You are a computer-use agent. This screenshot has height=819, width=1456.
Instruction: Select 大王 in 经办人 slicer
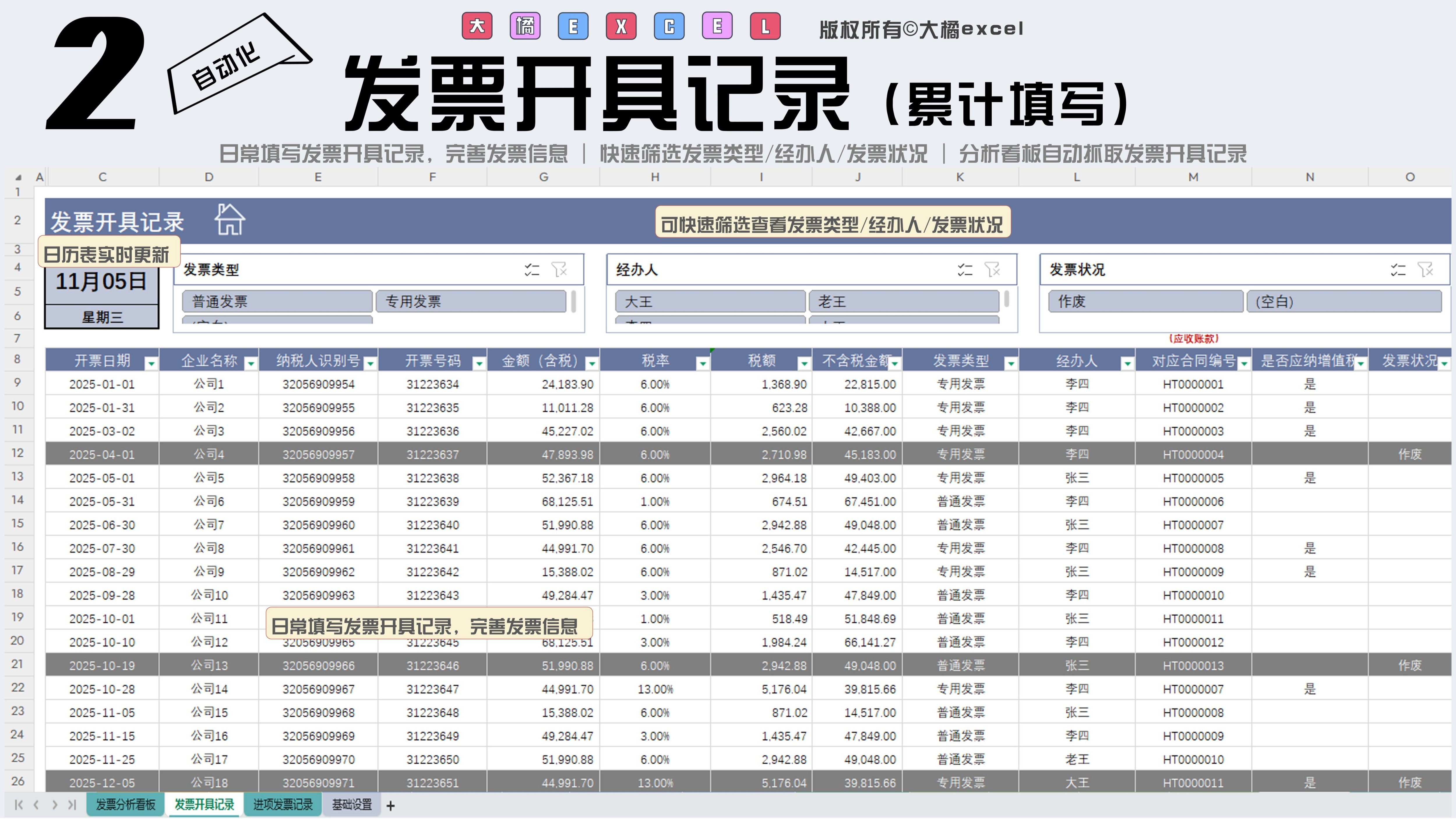point(710,301)
